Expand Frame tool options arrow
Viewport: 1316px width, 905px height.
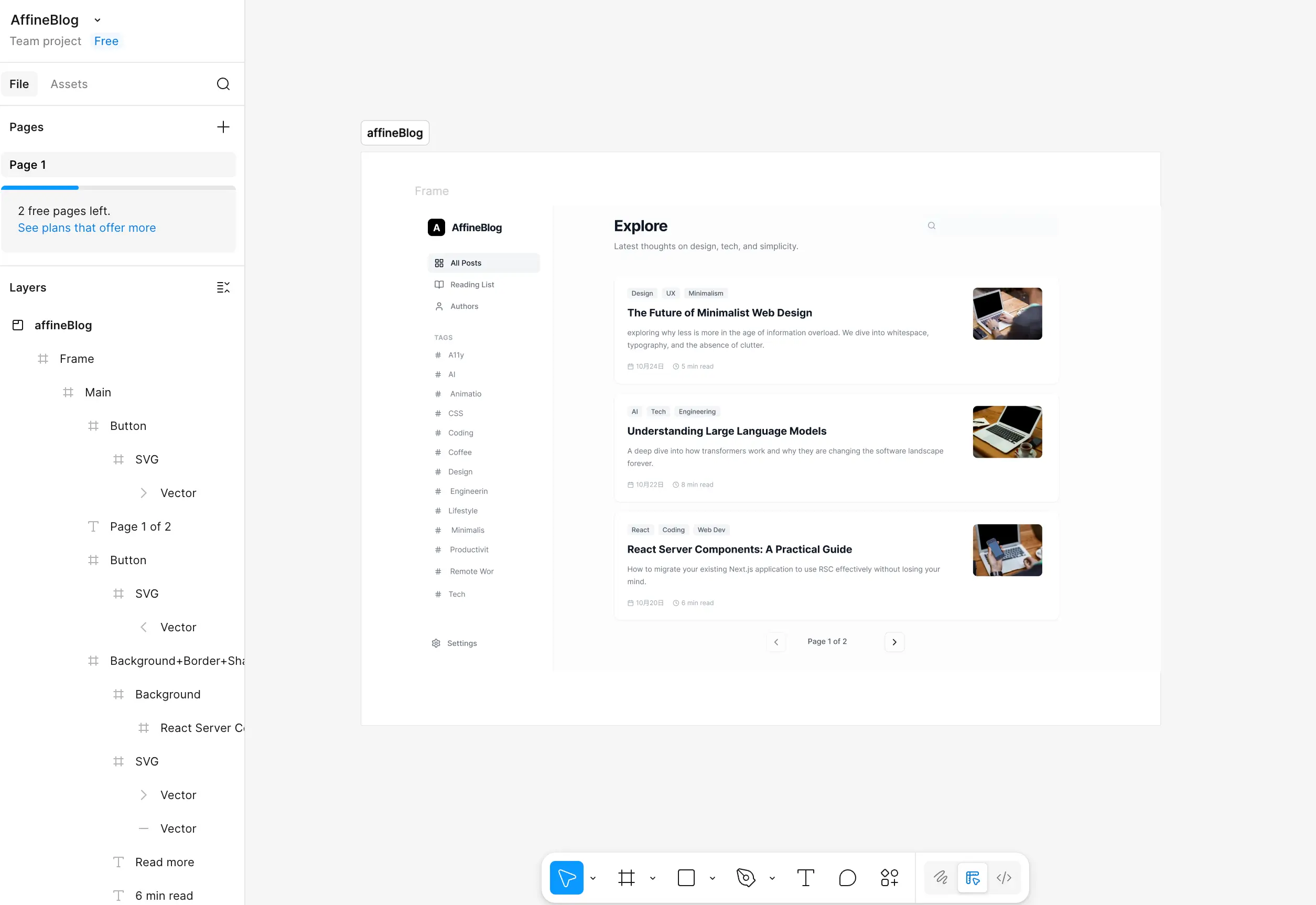(x=653, y=878)
